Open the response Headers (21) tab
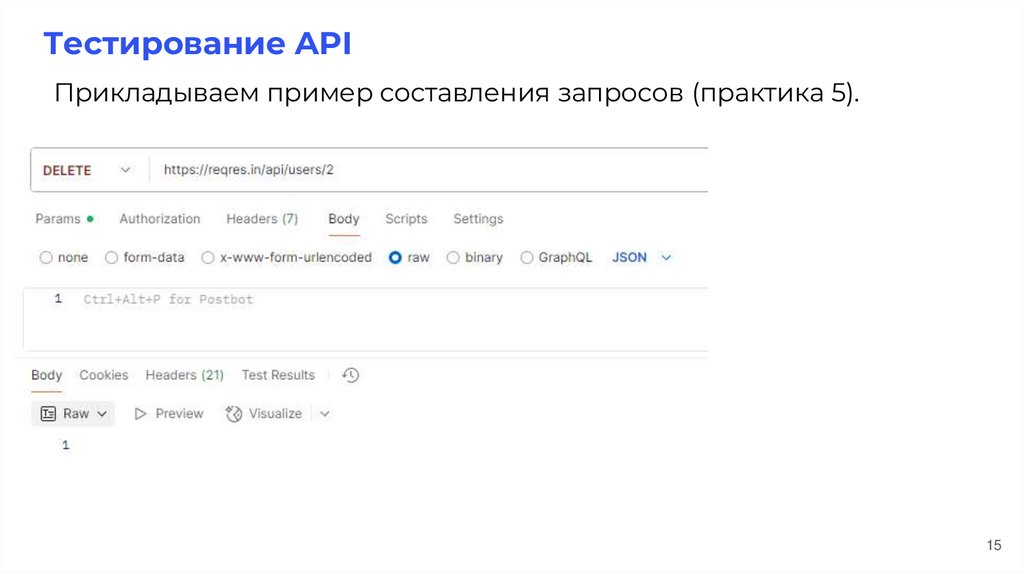 [x=184, y=375]
